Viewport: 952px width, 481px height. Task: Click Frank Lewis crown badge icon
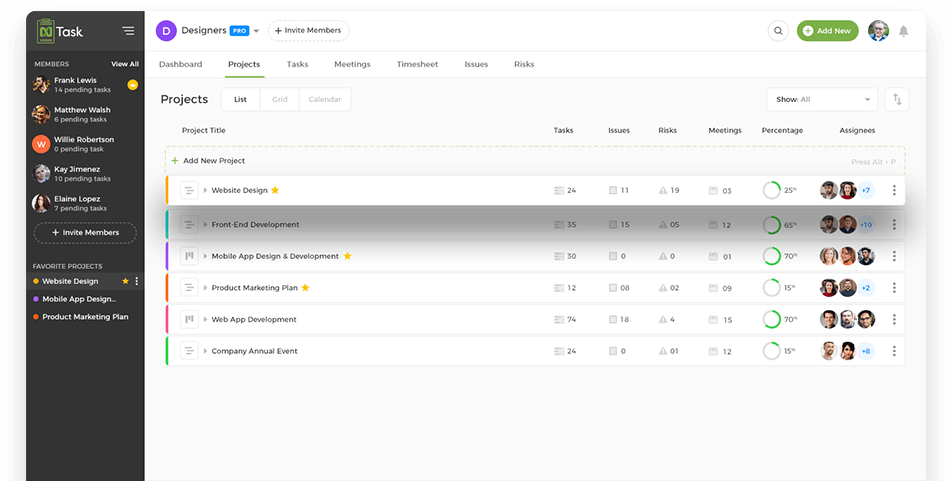tap(132, 85)
